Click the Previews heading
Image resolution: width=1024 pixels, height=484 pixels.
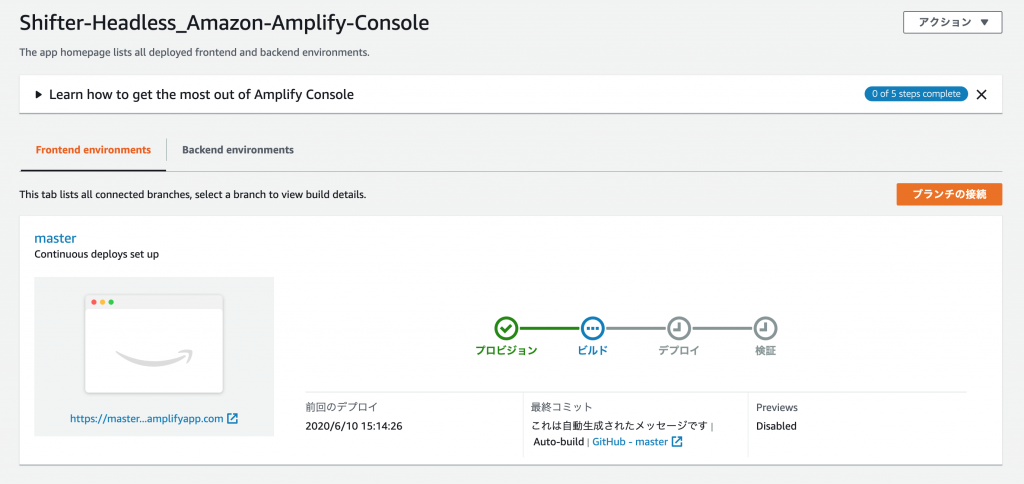pyautogui.click(x=777, y=407)
